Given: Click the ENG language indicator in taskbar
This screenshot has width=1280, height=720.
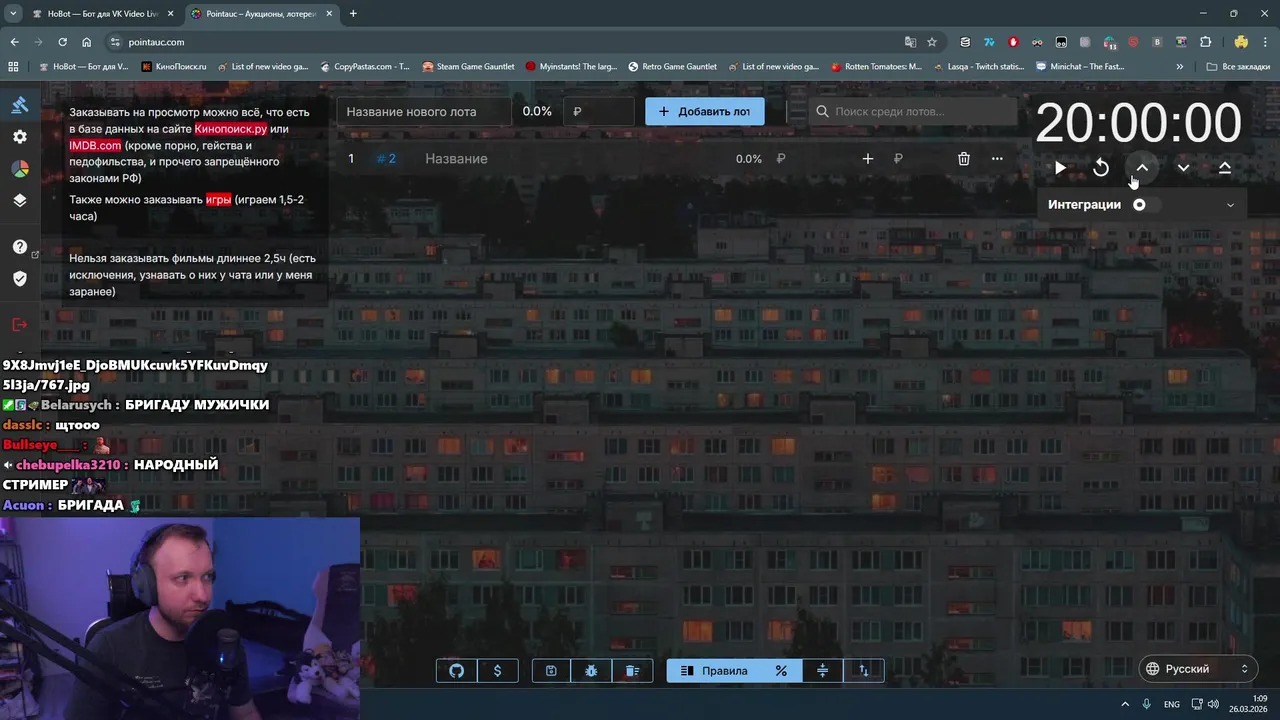Looking at the screenshot, I should pos(1171,704).
